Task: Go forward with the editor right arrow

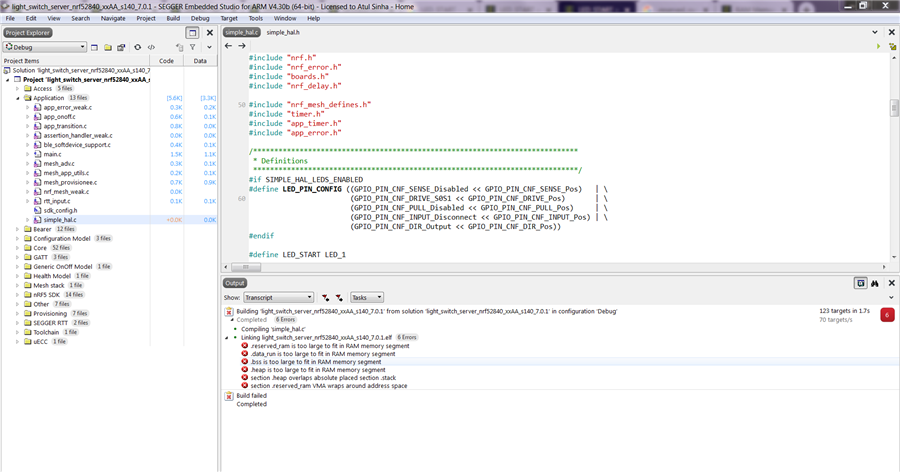Action: 242,45
